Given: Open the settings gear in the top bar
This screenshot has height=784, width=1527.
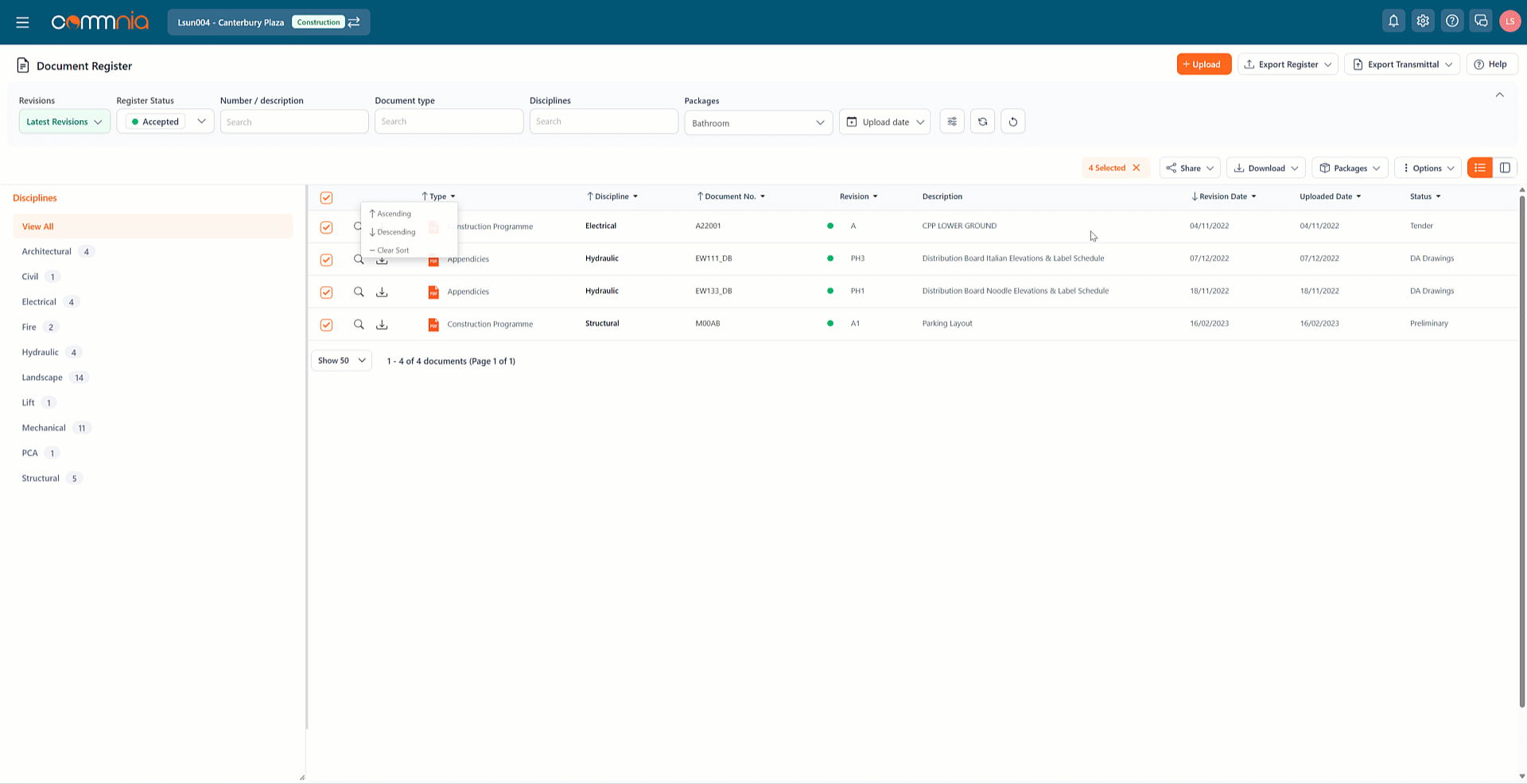Looking at the screenshot, I should pyautogui.click(x=1423, y=21).
